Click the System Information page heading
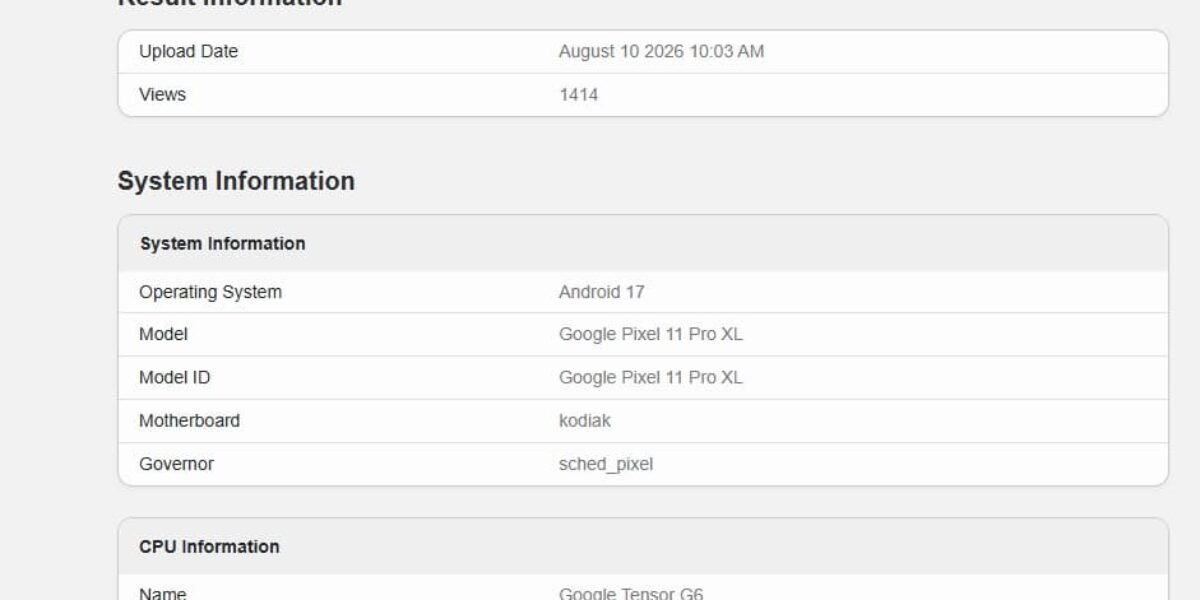The height and width of the screenshot is (600, 1200). pos(236,181)
